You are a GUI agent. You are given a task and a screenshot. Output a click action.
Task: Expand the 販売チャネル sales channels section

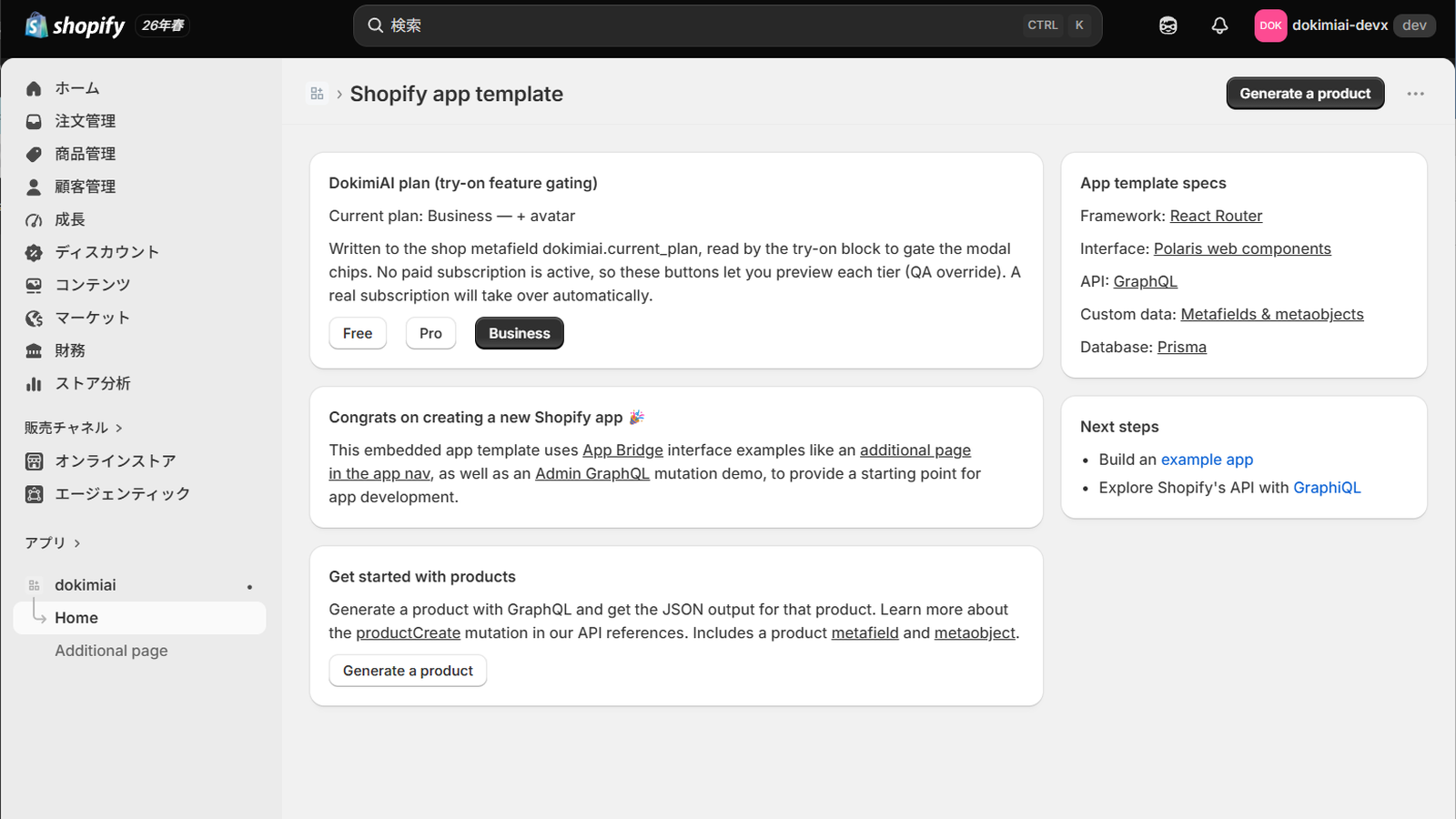click(73, 428)
